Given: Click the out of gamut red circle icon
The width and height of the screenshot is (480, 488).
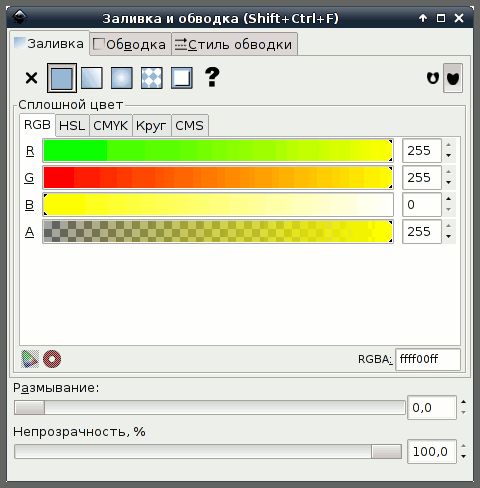Looking at the screenshot, I should 52,359.
